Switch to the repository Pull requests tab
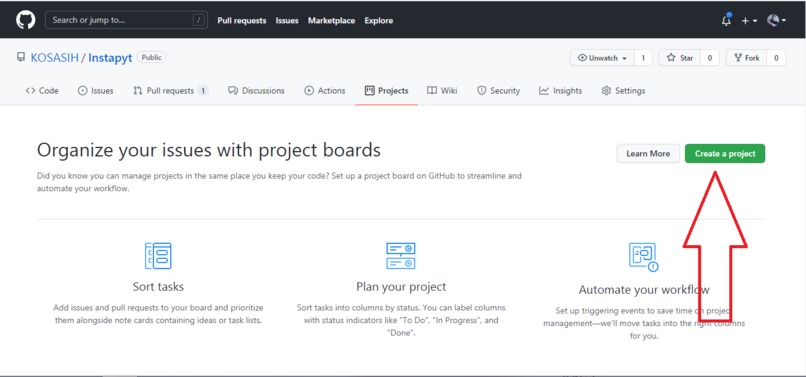 (171, 91)
